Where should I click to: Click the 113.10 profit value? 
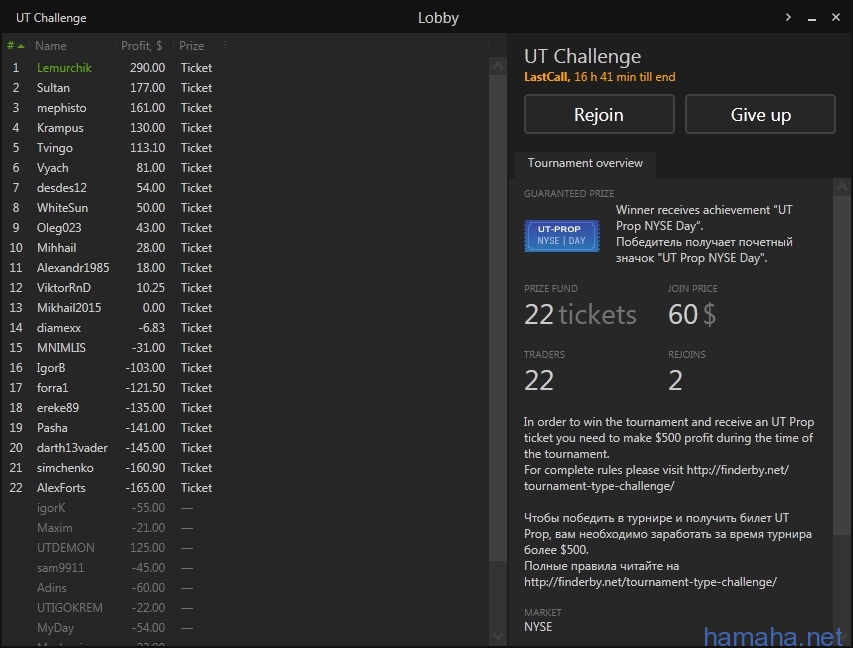coord(147,148)
